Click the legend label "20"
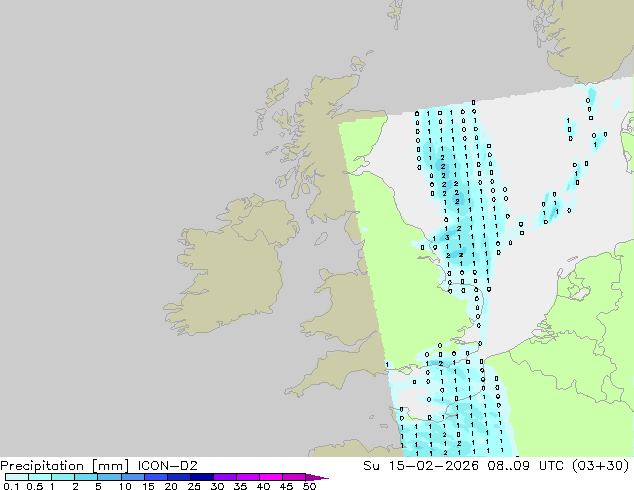The width and height of the screenshot is (634, 490). pos(171,486)
